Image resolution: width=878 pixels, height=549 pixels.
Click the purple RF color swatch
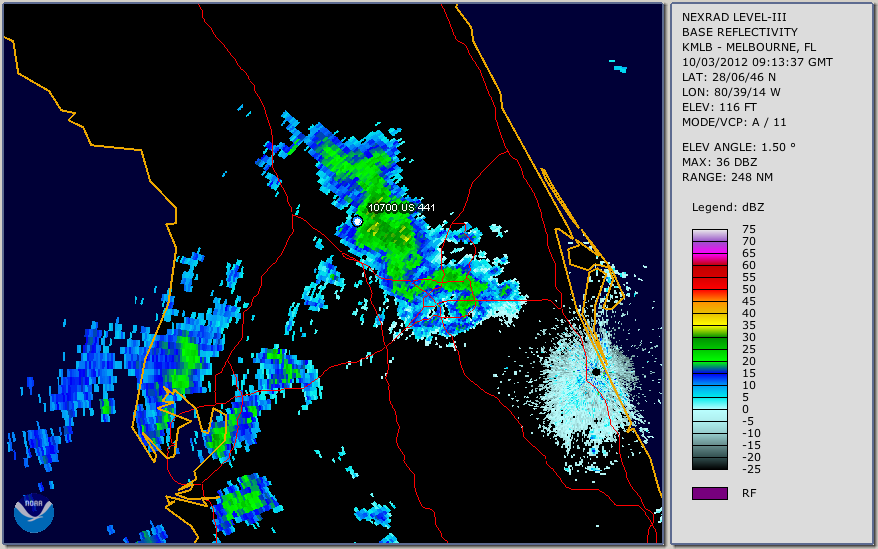tap(709, 493)
